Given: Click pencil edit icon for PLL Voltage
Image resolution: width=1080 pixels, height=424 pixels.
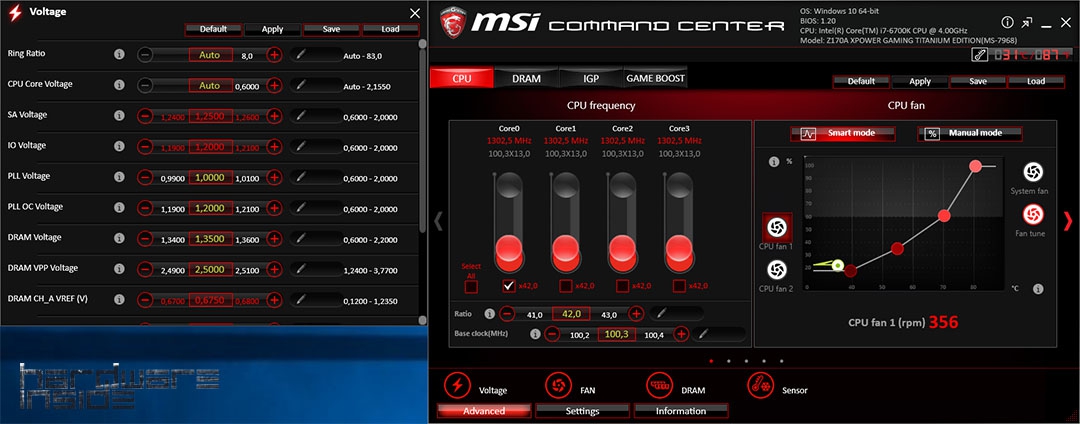Looking at the screenshot, I should point(300,177).
